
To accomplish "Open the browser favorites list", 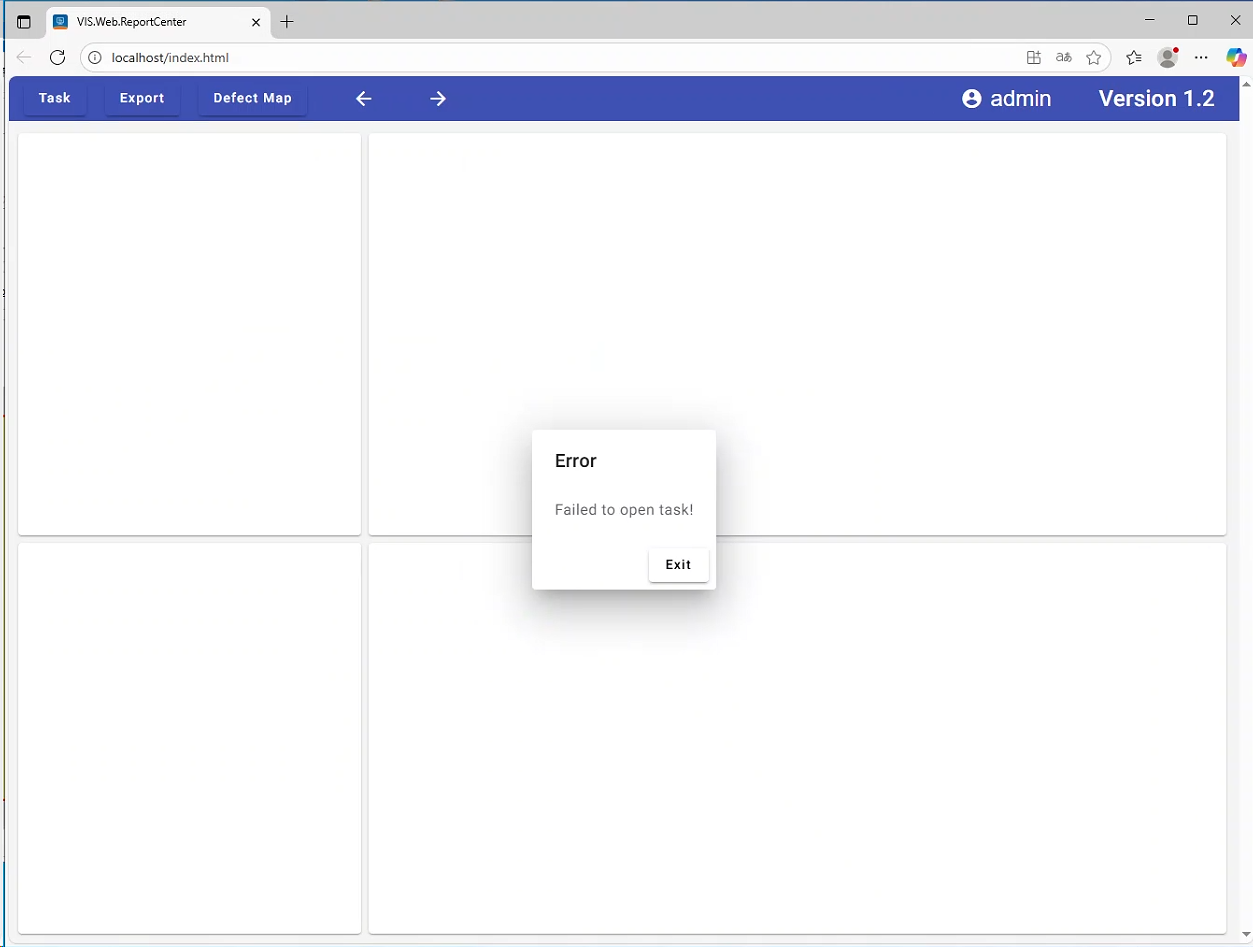I will 1133,57.
